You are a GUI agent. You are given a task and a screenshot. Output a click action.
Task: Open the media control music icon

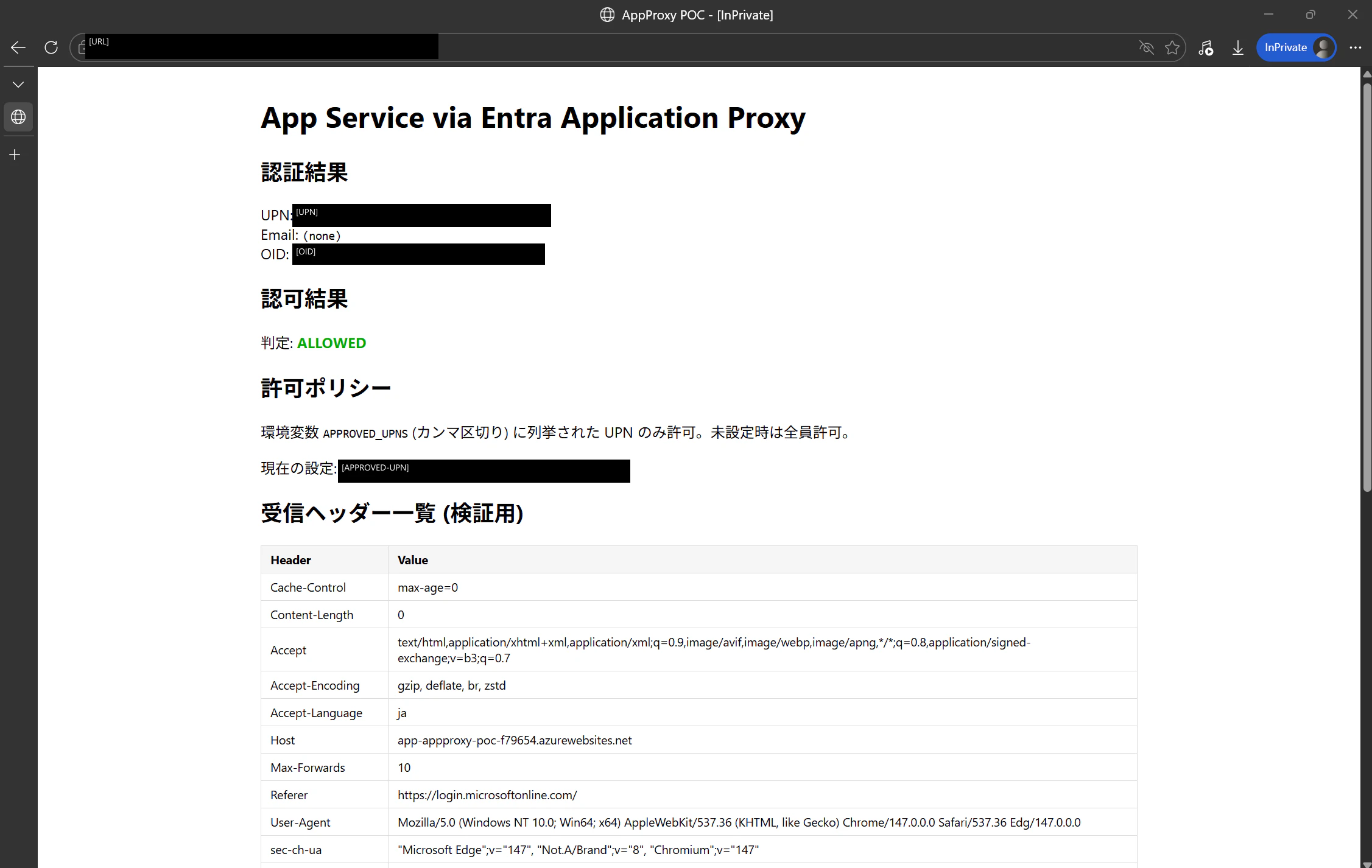1206,47
